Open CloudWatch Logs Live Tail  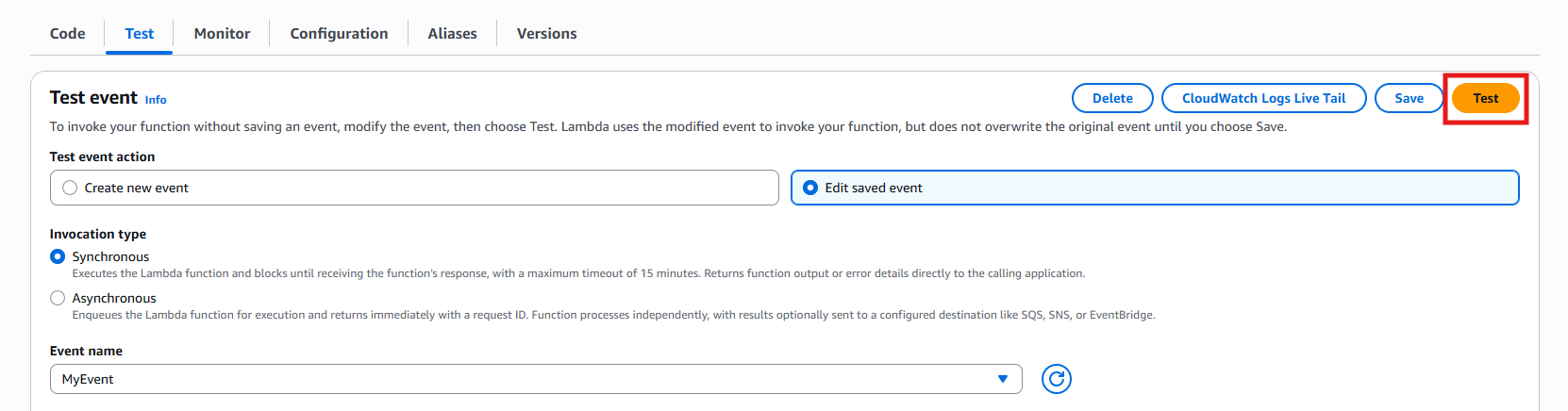coord(1263,98)
